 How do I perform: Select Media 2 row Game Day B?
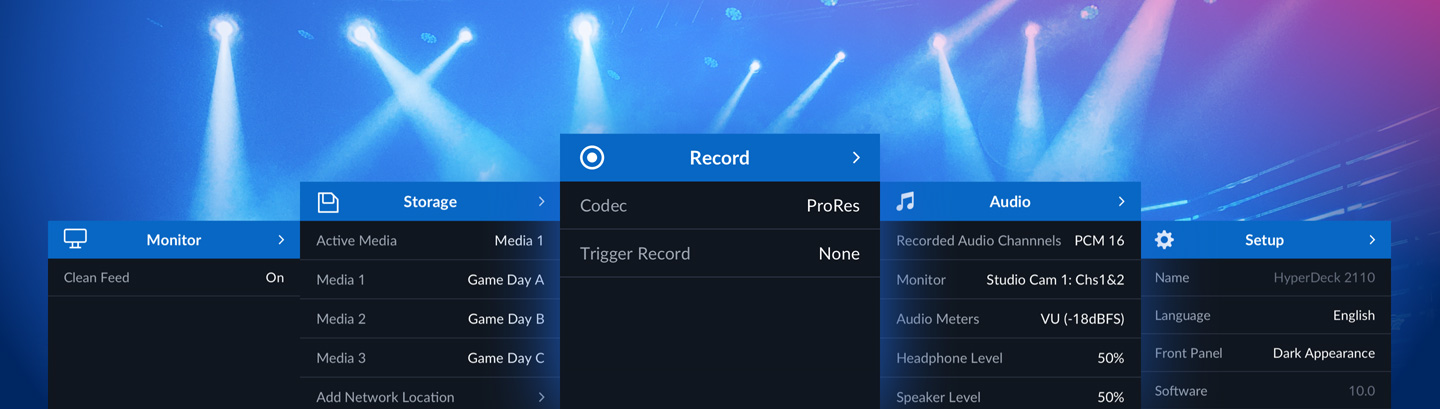click(430, 319)
